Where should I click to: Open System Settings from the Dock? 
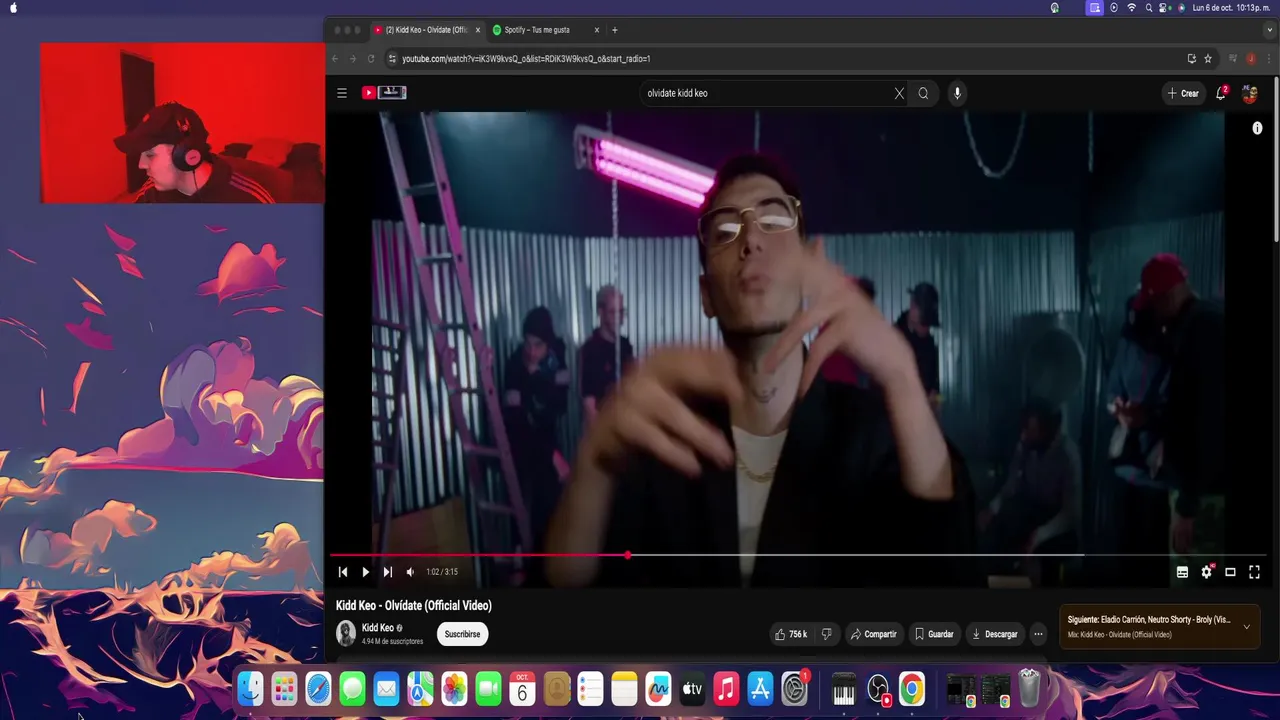tap(795, 689)
